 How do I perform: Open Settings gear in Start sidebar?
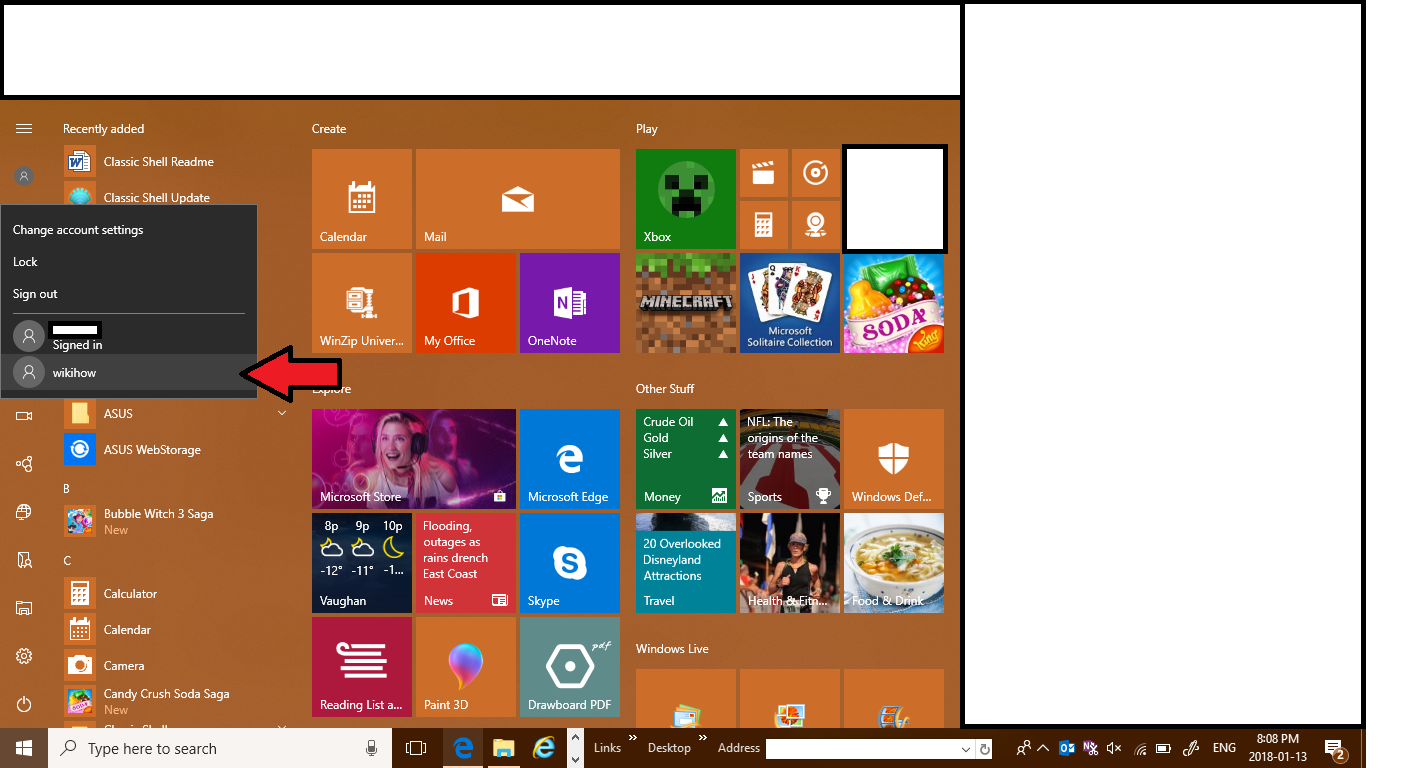point(24,656)
